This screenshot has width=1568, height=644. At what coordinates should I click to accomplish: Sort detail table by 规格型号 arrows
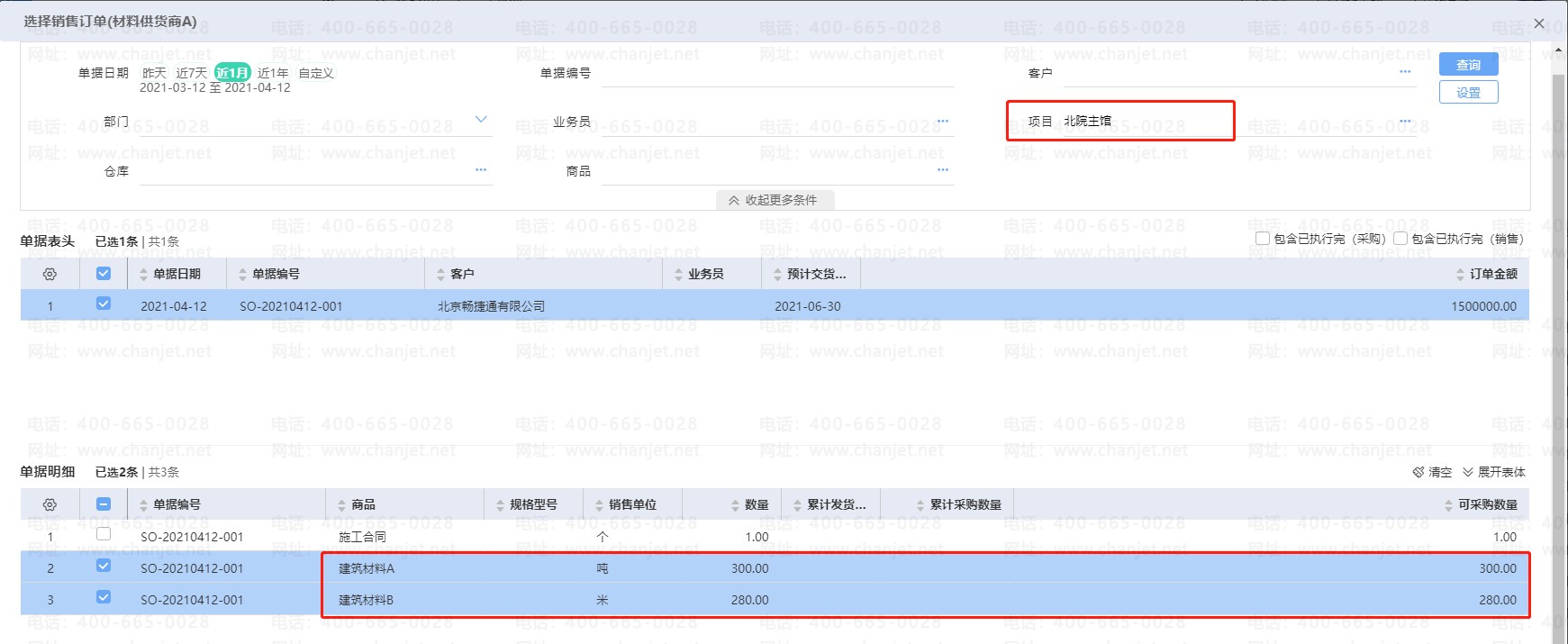tap(500, 505)
